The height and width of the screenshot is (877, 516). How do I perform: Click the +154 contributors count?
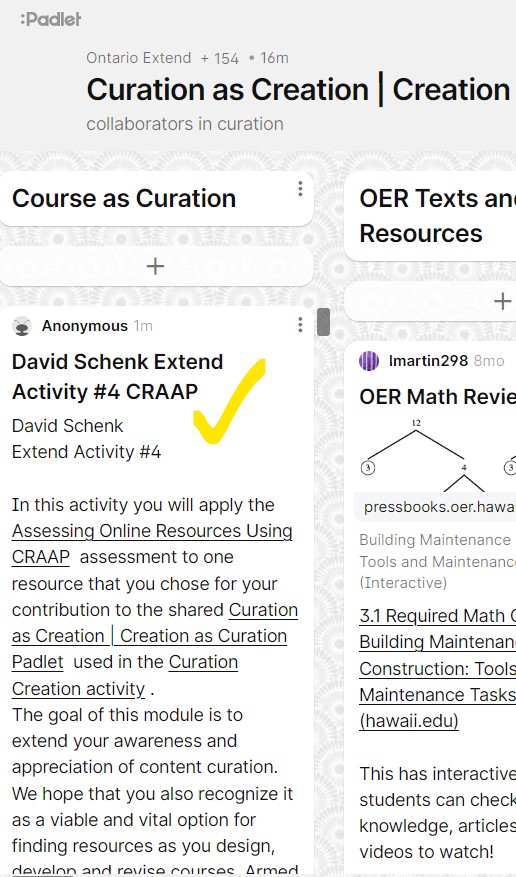pos(220,58)
